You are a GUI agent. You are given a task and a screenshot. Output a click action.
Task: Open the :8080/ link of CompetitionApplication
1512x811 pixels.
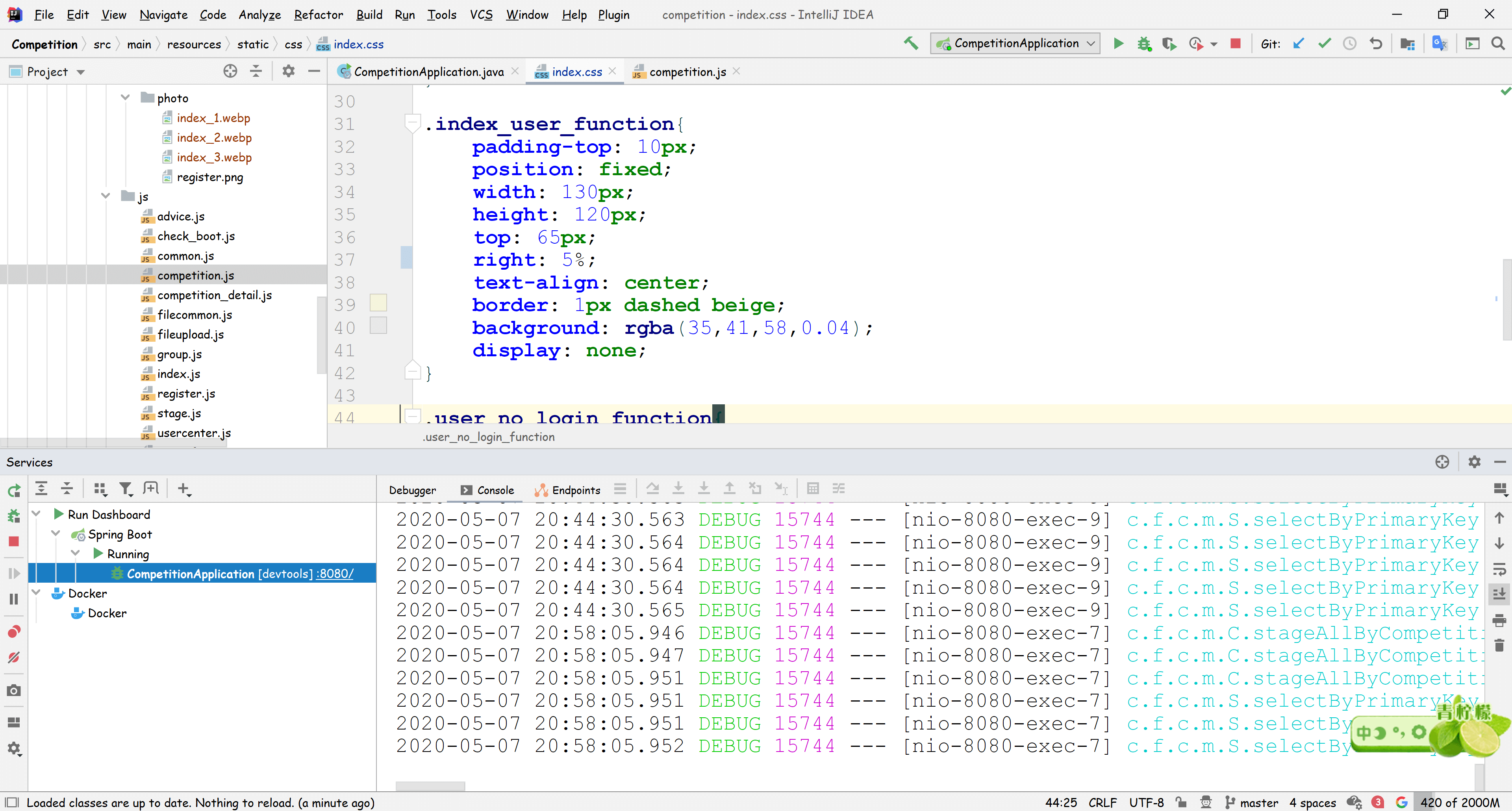pos(335,573)
